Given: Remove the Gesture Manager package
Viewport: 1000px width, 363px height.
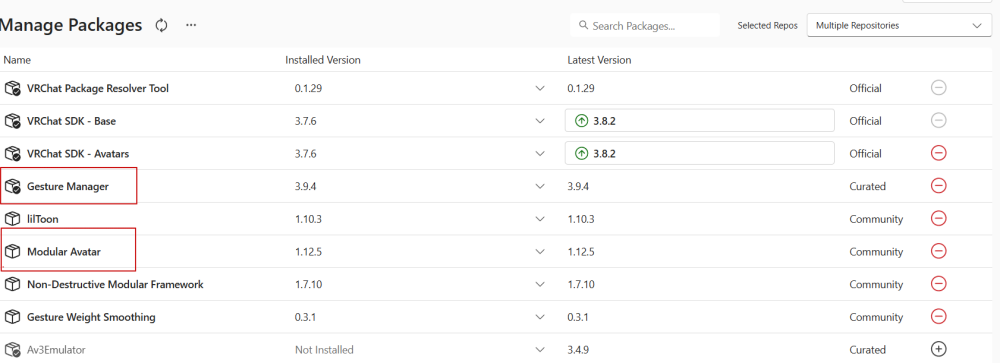Looking at the screenshot, I should (938, 186).
